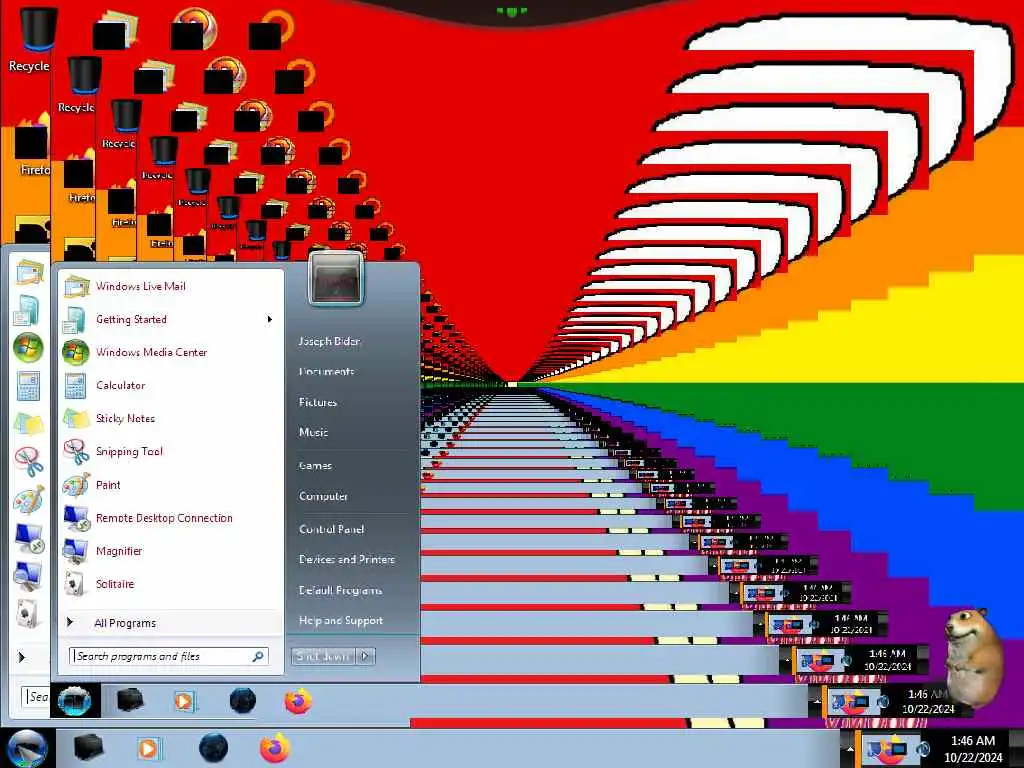Open Pictures from the Start menu
1024x768 pixels.
tap(318, 402)
